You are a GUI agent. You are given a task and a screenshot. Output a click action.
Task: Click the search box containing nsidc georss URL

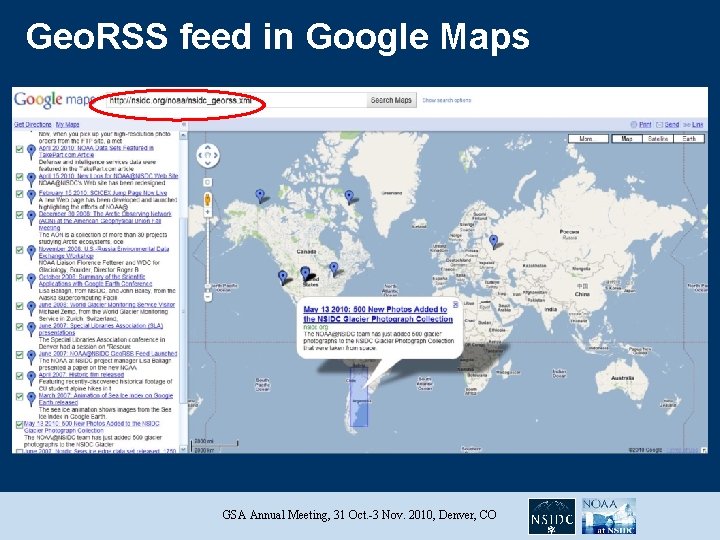tap(236, 100)
